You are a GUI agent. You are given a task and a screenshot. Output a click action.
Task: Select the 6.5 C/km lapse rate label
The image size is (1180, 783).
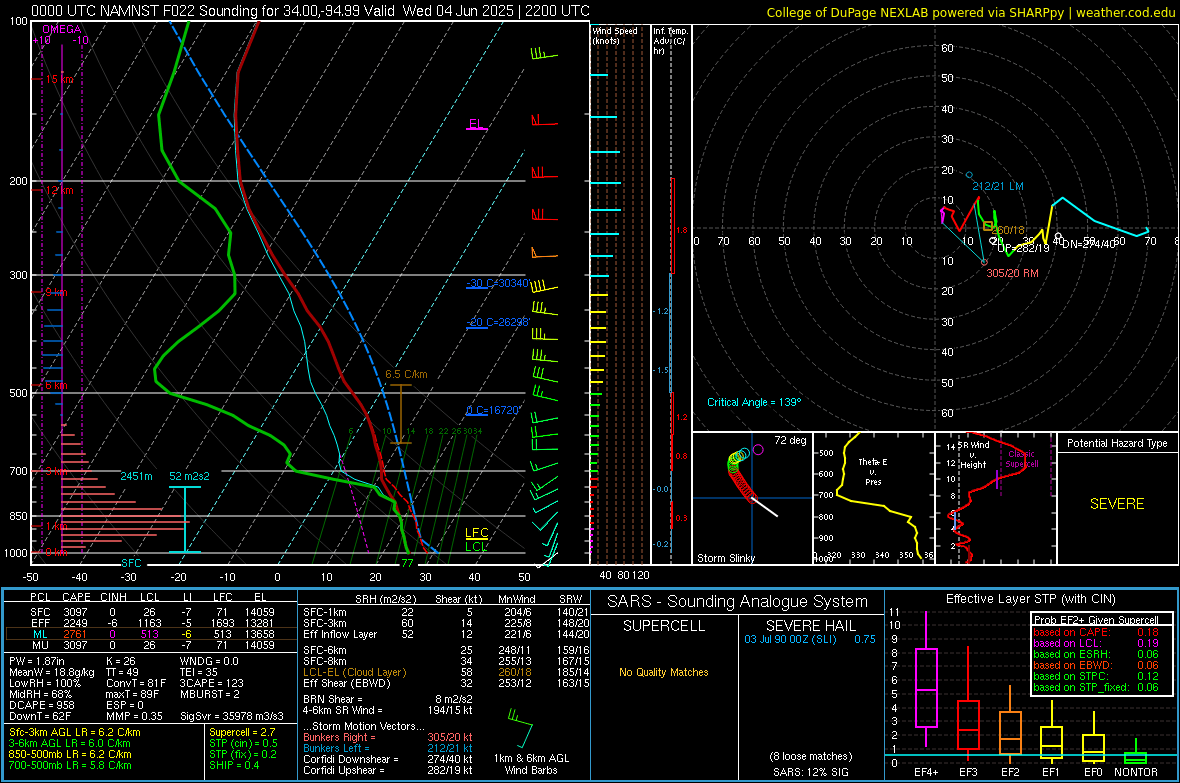[x=406, y=374]
